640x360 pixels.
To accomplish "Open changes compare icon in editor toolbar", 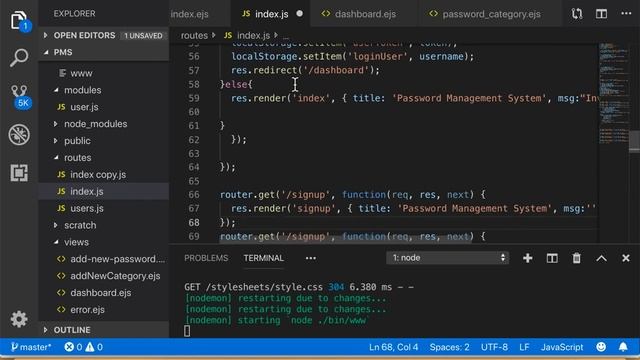I will tap(577, 14).
